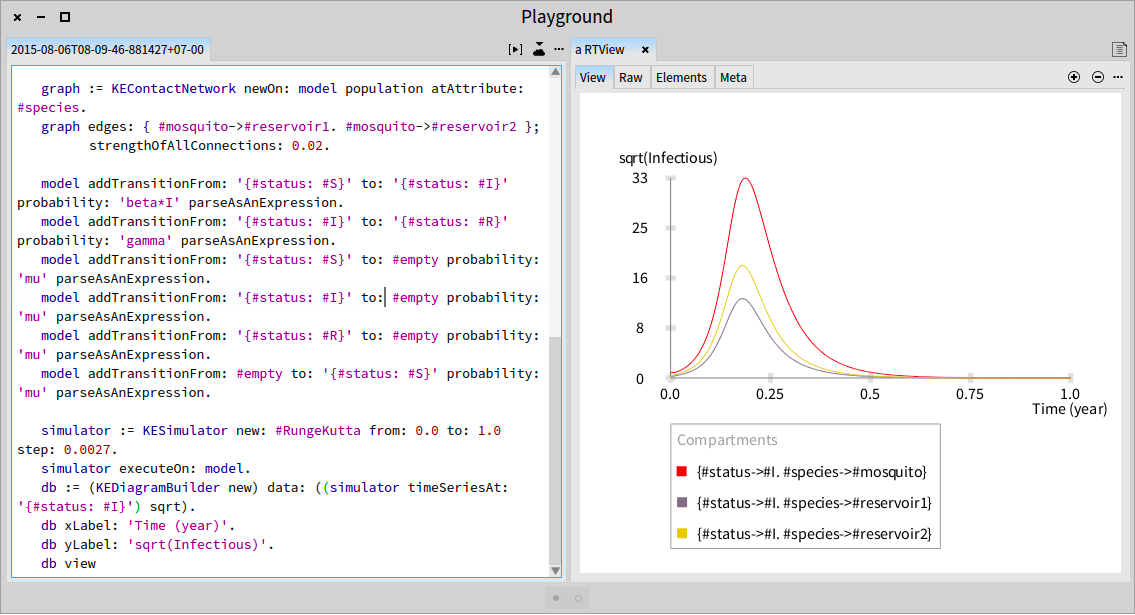Screen dimensions: 1135x615
Task: Click the scroll-up arrow of code editor
Action: [555, 72]
